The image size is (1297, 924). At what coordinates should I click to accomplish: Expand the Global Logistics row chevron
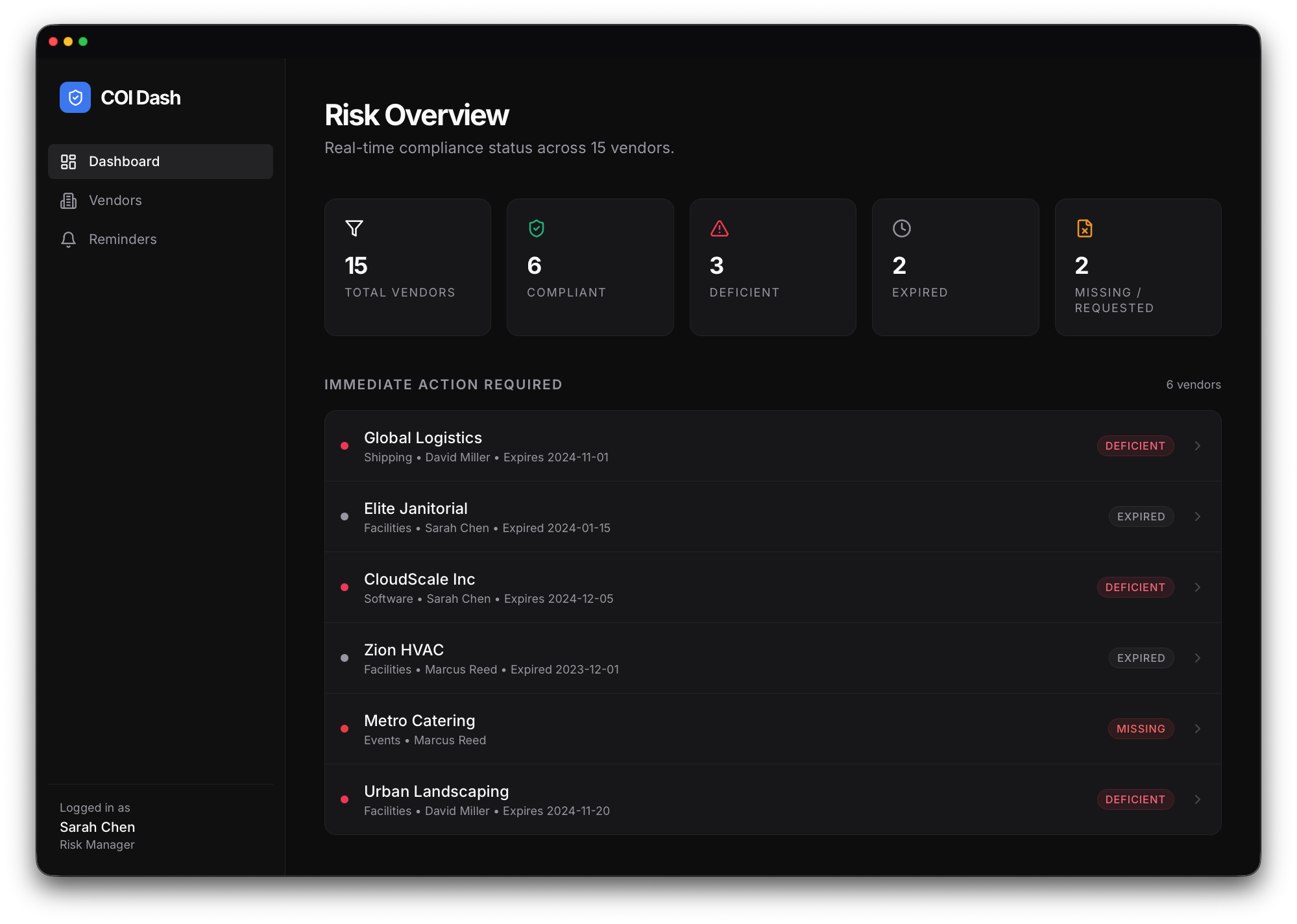pyautogui.click(x=1197, y=446)
